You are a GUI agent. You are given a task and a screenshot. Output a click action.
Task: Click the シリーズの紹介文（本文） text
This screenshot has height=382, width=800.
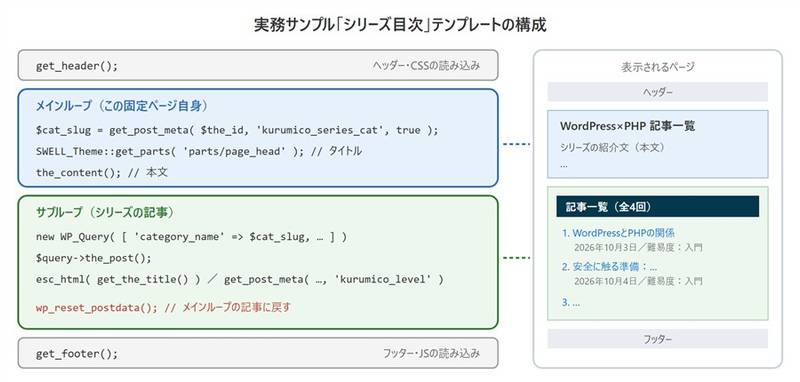click(612, 147)
